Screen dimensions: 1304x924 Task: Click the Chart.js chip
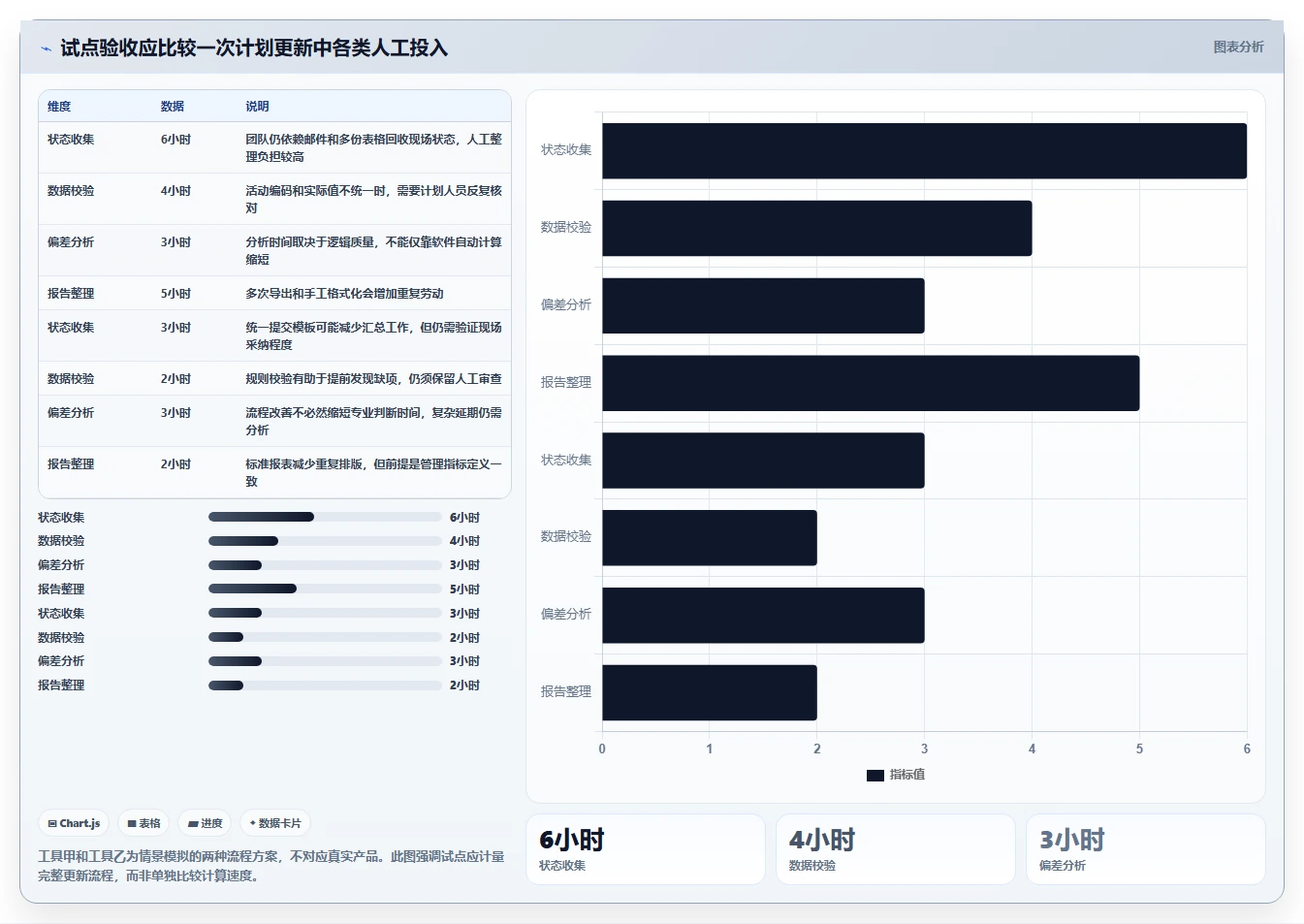74,823
